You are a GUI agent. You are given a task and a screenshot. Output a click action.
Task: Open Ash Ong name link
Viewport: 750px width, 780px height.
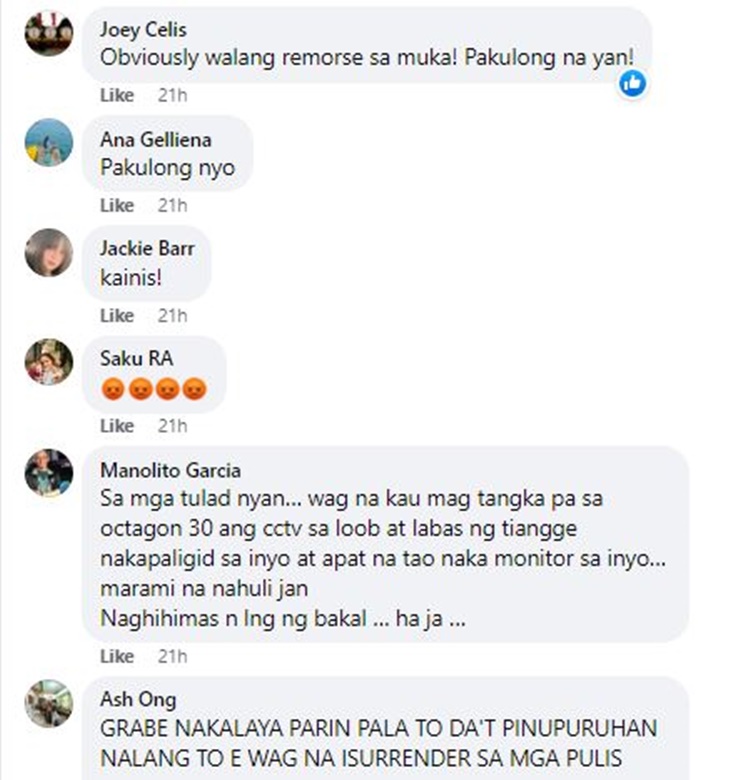pos(138,700)
